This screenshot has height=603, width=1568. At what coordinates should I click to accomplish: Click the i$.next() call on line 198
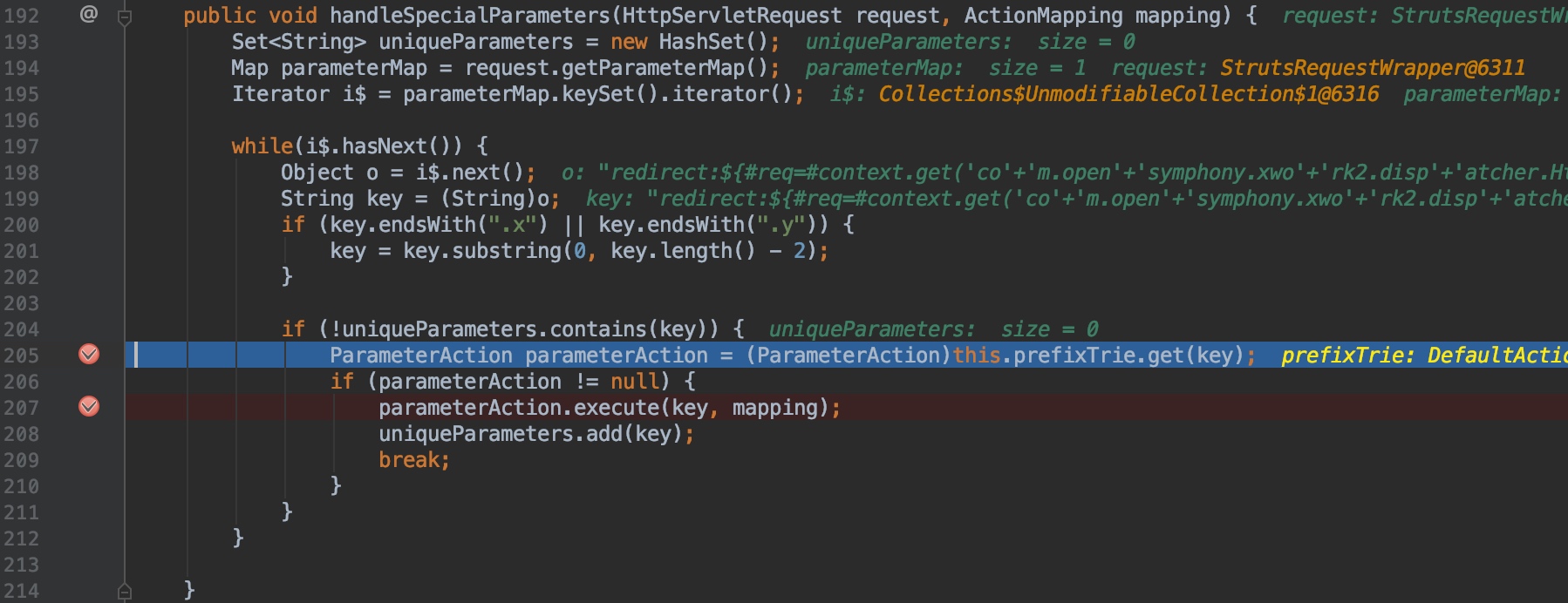(x=470, y=173)
